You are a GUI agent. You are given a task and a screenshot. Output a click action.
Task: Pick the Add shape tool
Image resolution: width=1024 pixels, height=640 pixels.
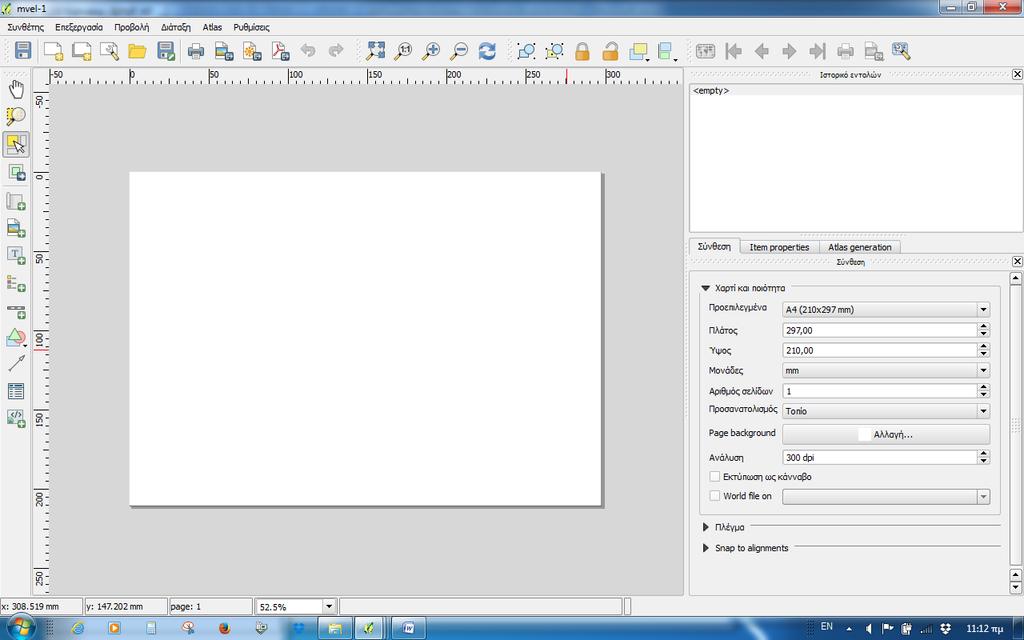(16, 338)
